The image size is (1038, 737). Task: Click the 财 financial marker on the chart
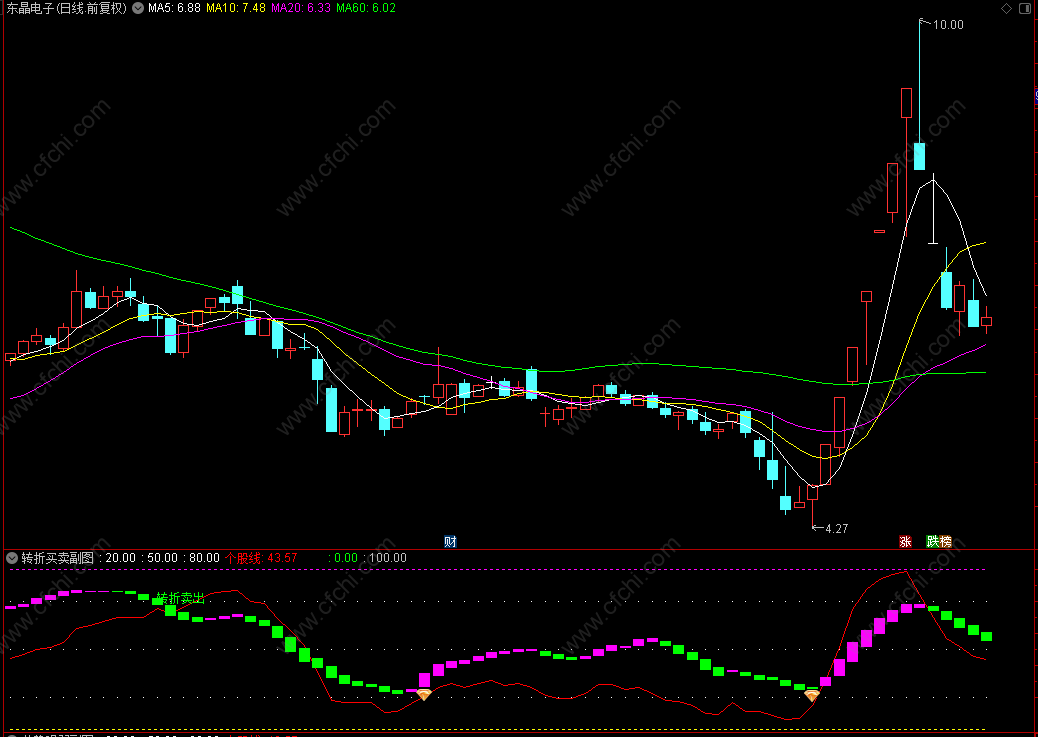coord(450,542)
